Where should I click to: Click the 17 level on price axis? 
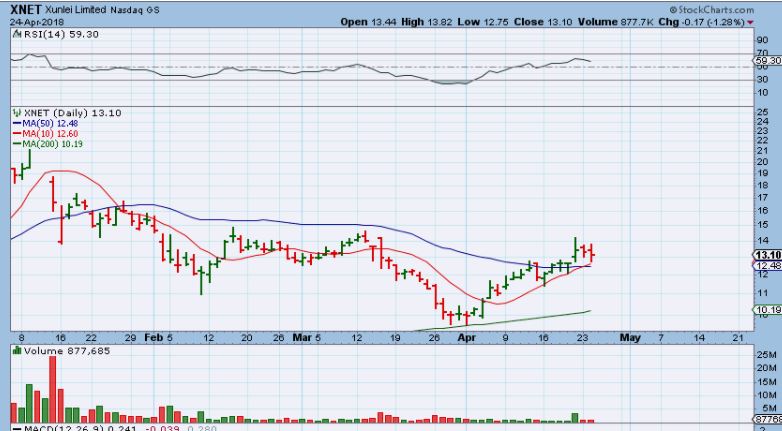tap(762, 198)
